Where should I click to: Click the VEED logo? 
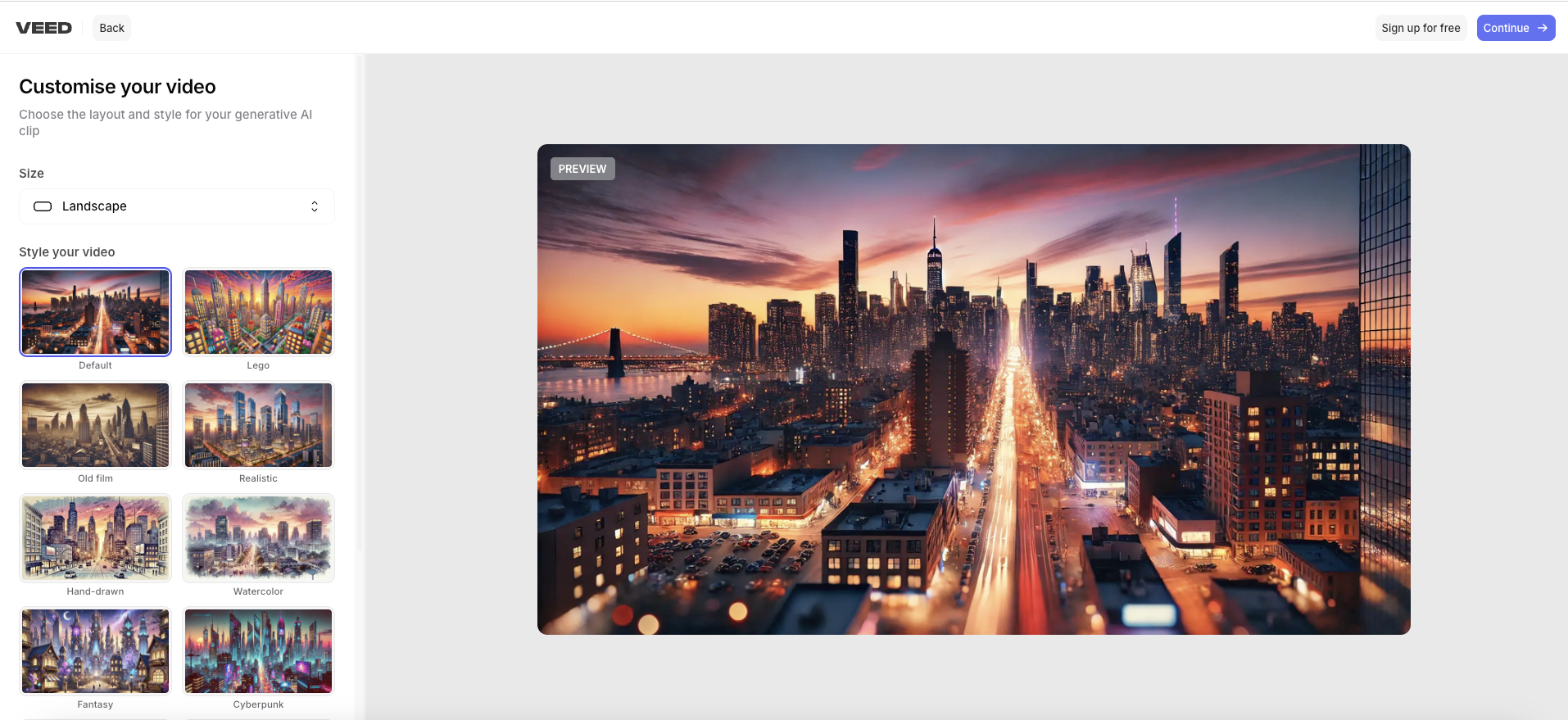44,28
